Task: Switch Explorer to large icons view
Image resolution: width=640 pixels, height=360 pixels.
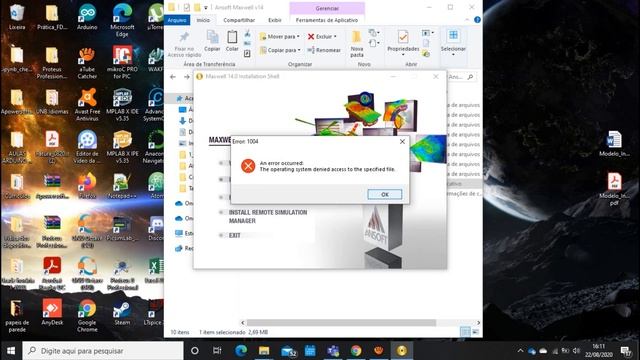Action: click(x=476, y=332)
